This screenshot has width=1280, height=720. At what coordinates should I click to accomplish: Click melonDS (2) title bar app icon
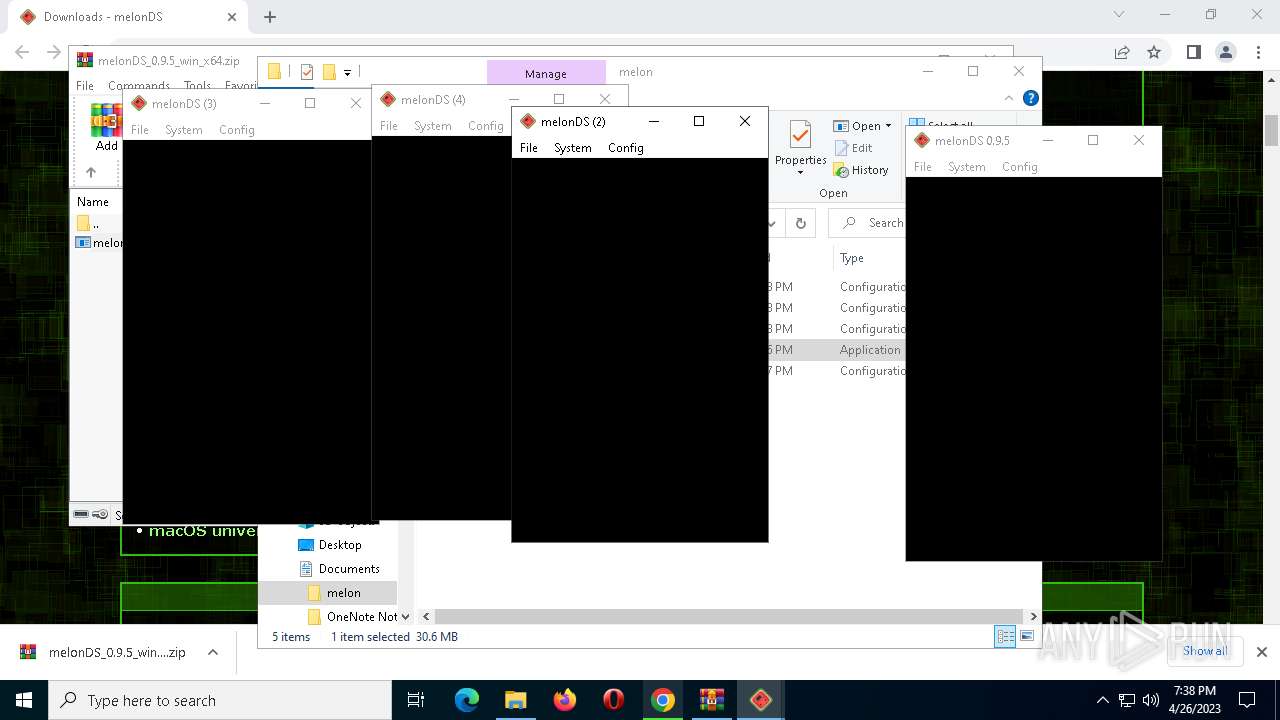[528, 121]
